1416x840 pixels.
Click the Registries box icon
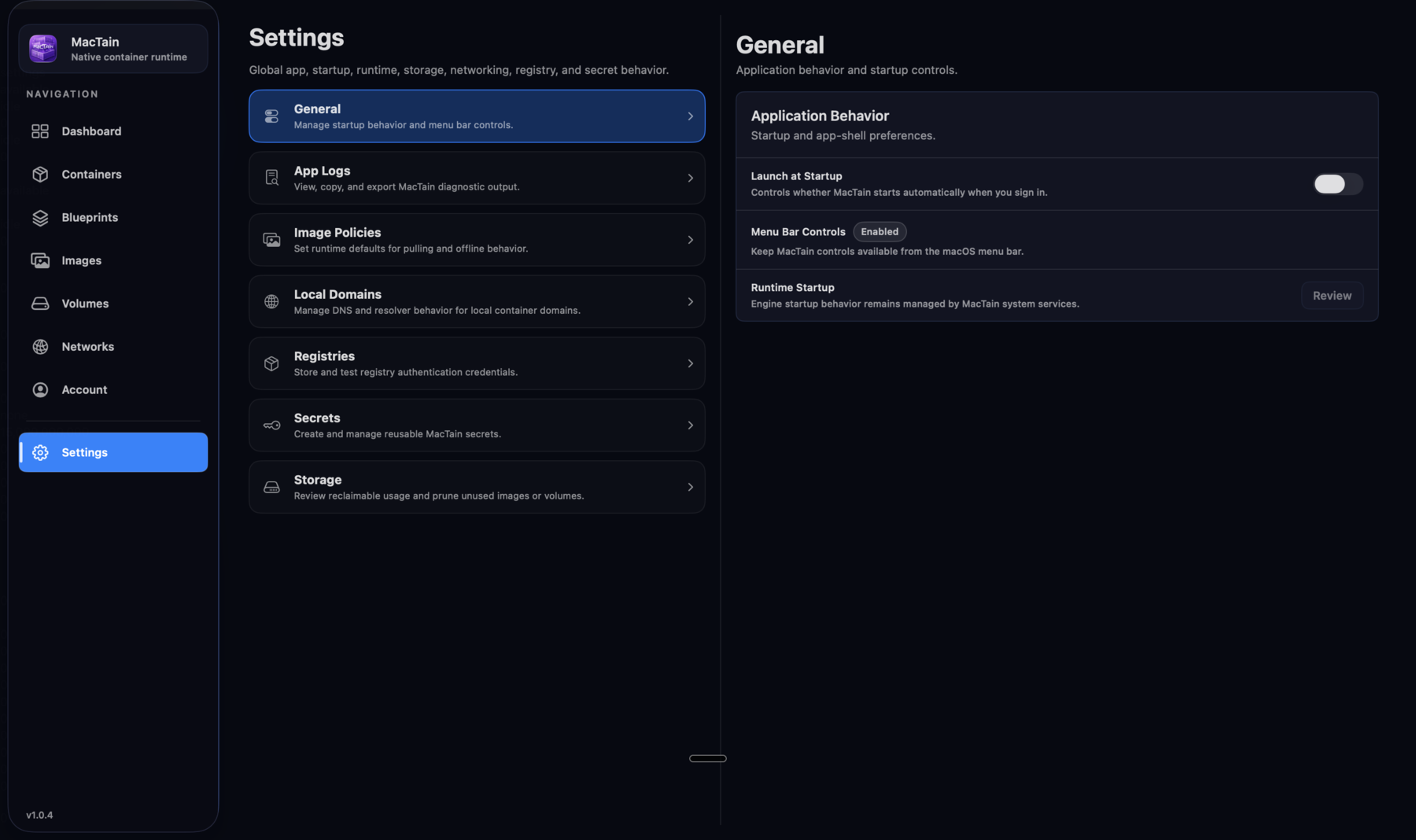click(x=271, y=363)
